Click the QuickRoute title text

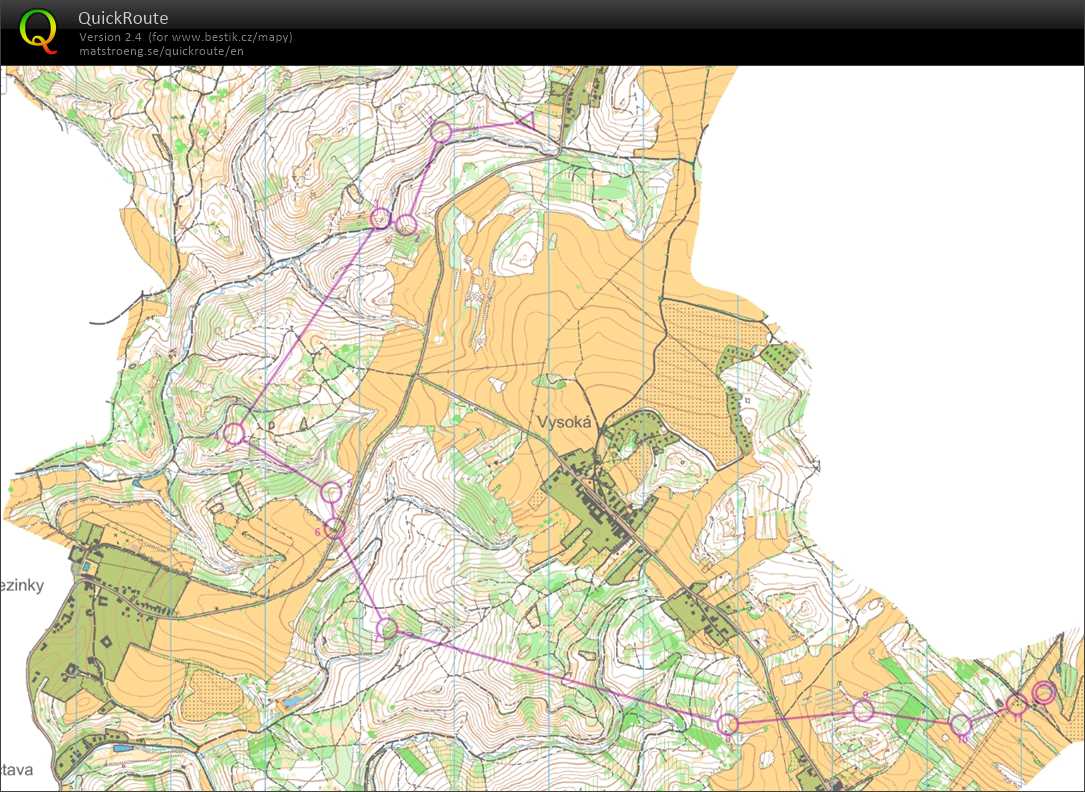[123, 18]
